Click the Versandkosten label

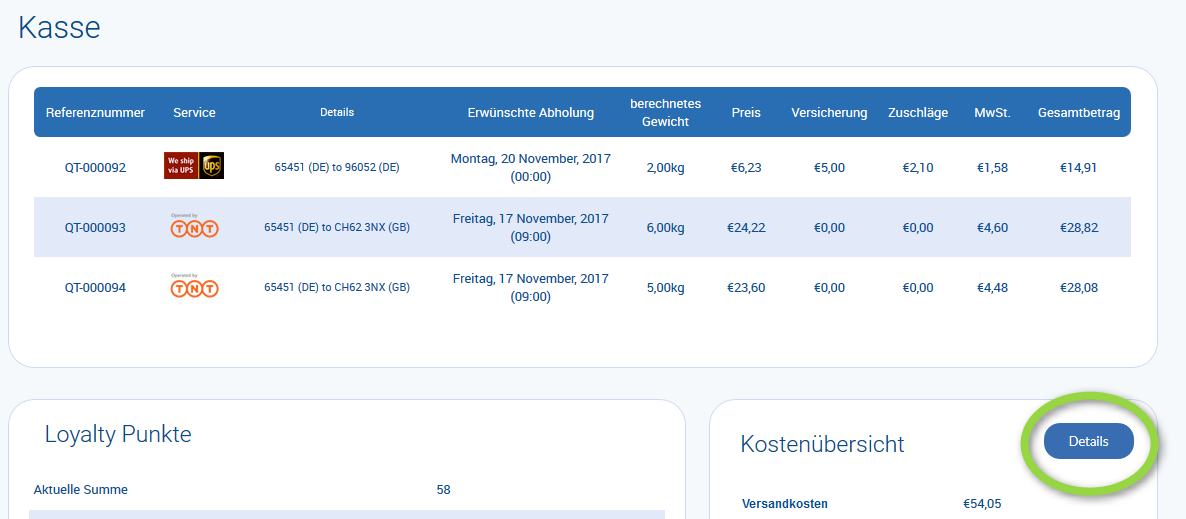tap(785, 503)
